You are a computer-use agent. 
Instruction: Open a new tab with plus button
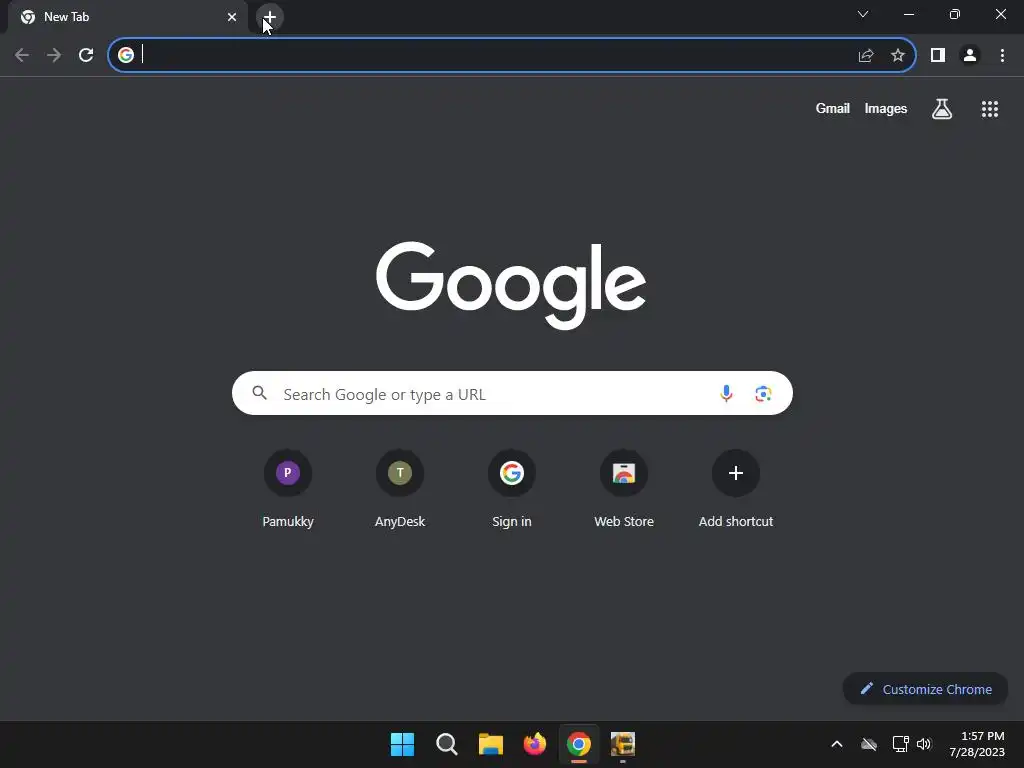pyautogui.click(x=270, y=17)
